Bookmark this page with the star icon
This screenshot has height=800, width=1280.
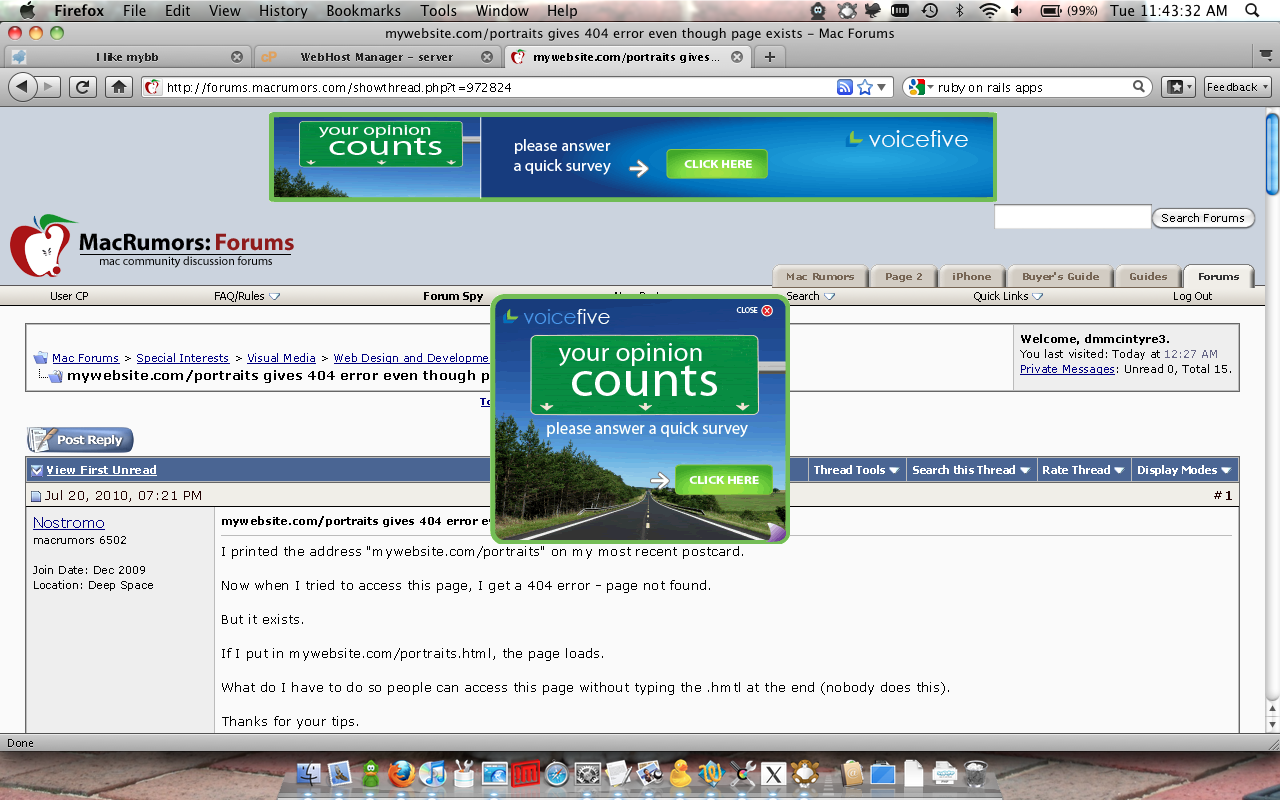(865, 87)
